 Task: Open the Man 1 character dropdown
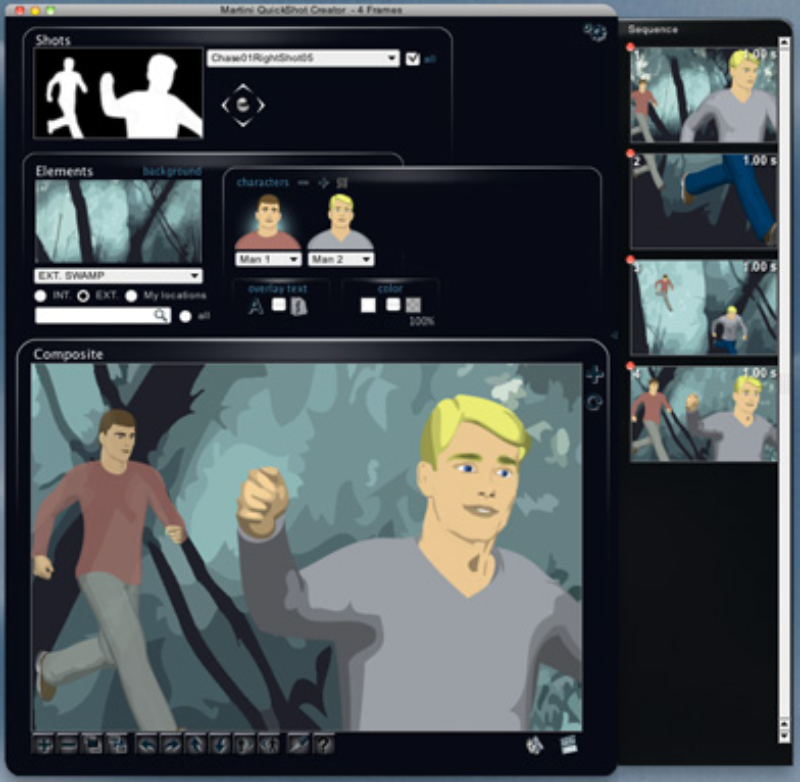(x=268, y=259)
